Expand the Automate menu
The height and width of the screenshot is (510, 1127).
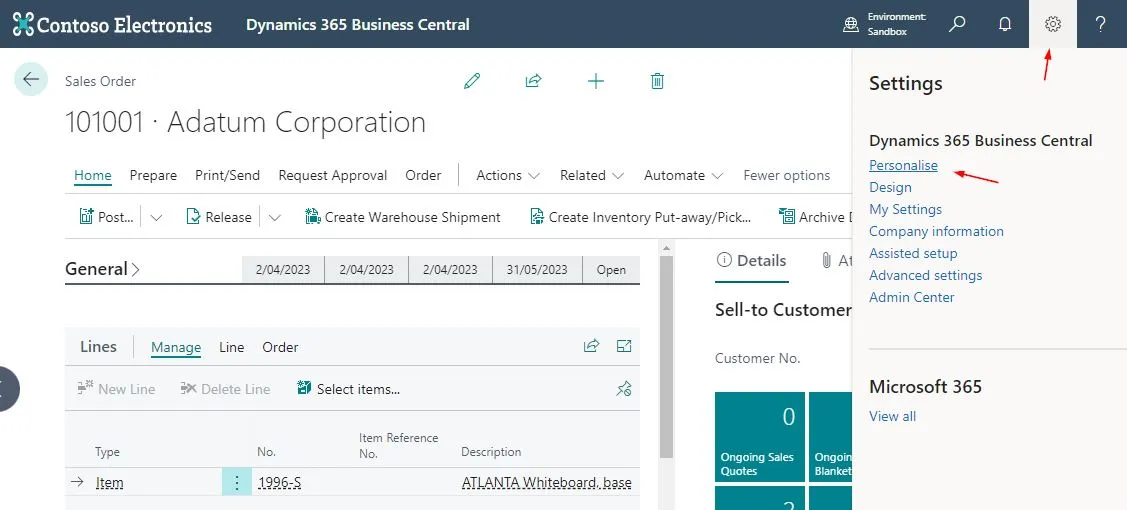click(684, 175)
